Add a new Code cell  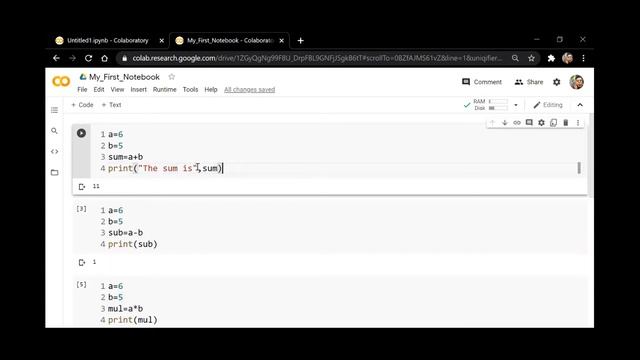pos(82,105)
